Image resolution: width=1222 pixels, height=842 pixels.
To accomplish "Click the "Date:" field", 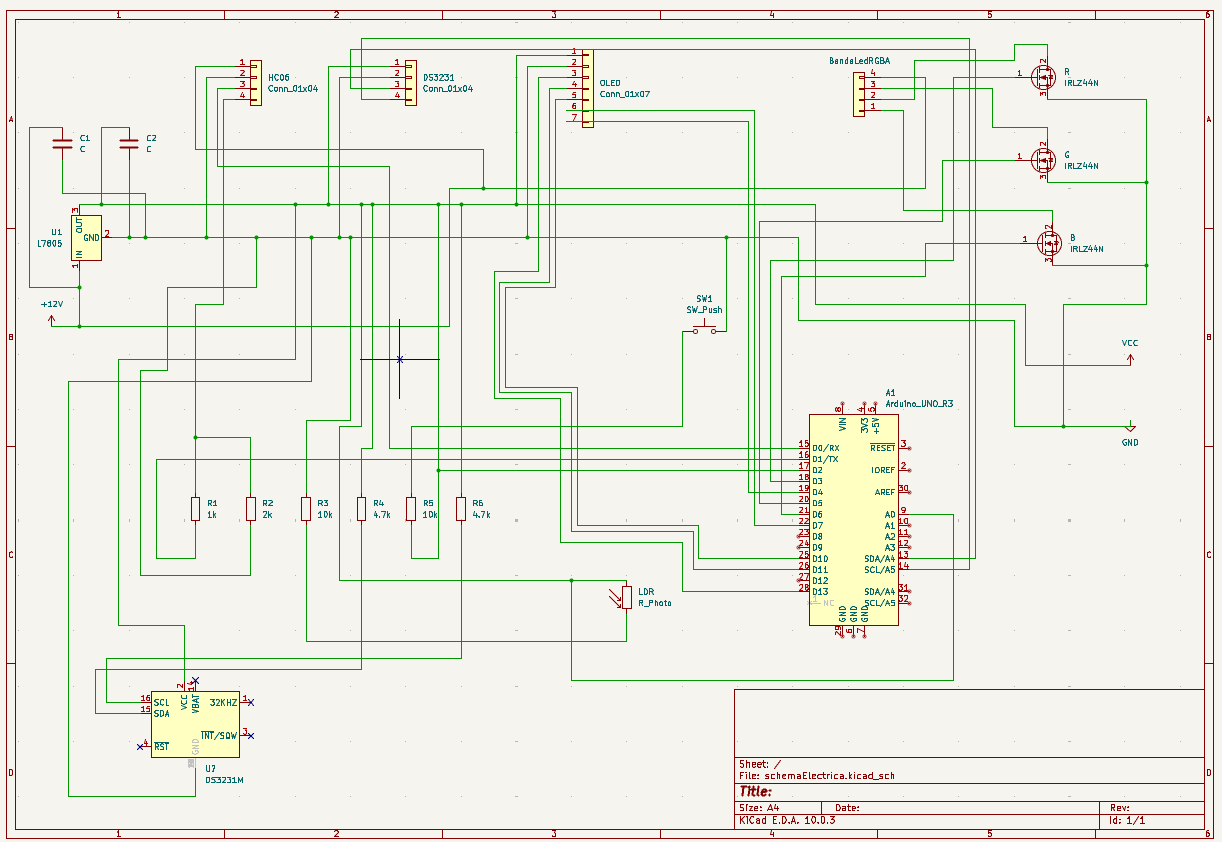I will pos(847,807).
